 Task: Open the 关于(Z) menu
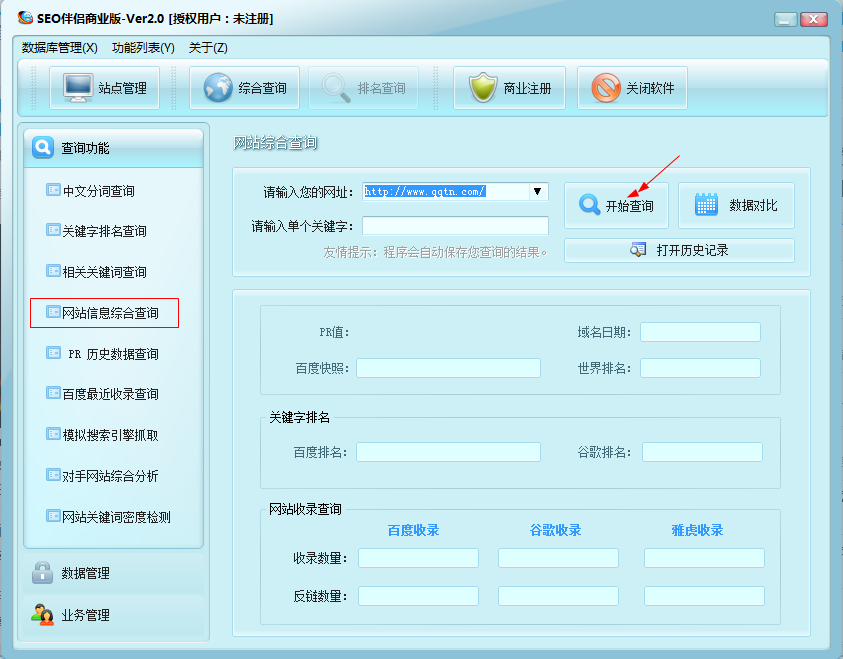[208, 48]
